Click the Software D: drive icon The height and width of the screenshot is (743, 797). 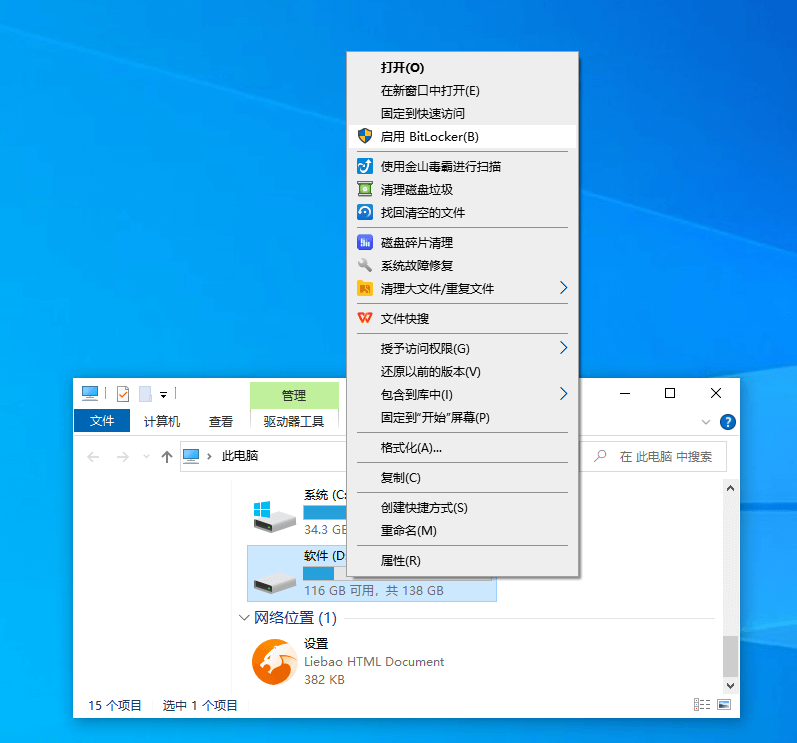[274, 583]
